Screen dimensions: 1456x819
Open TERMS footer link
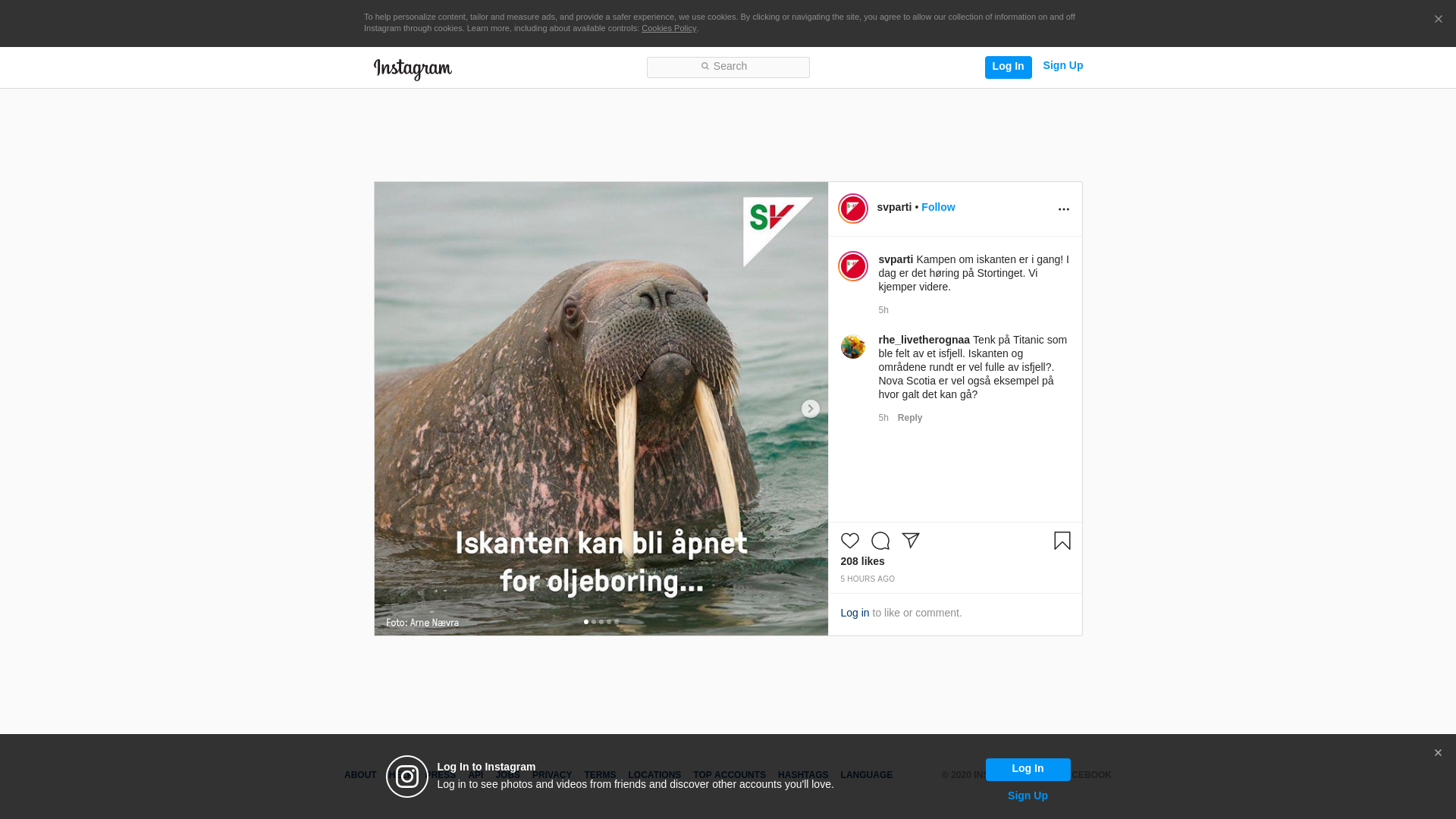(x=600, y=775)
